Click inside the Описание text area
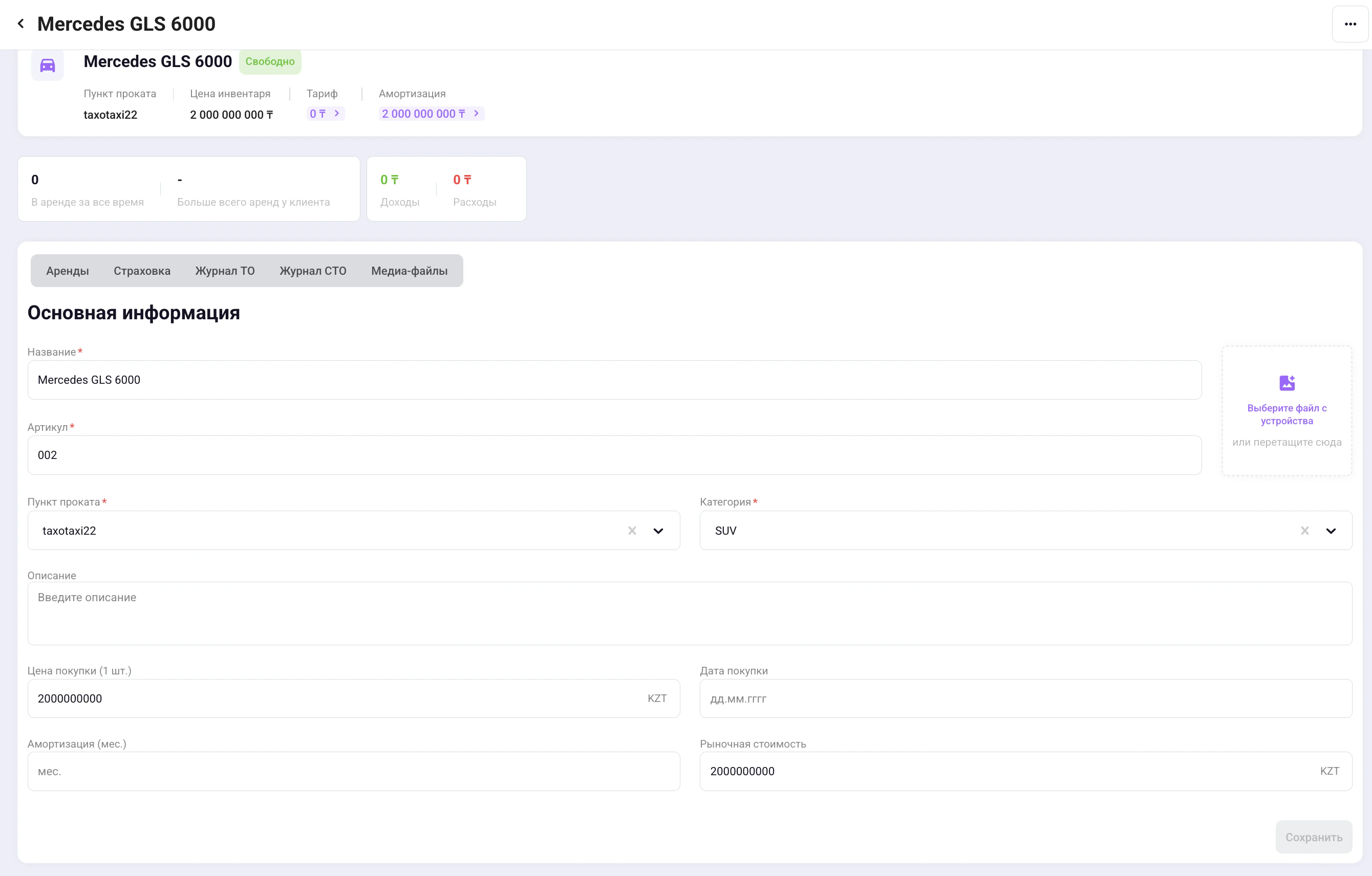 (x=684, y=614)
